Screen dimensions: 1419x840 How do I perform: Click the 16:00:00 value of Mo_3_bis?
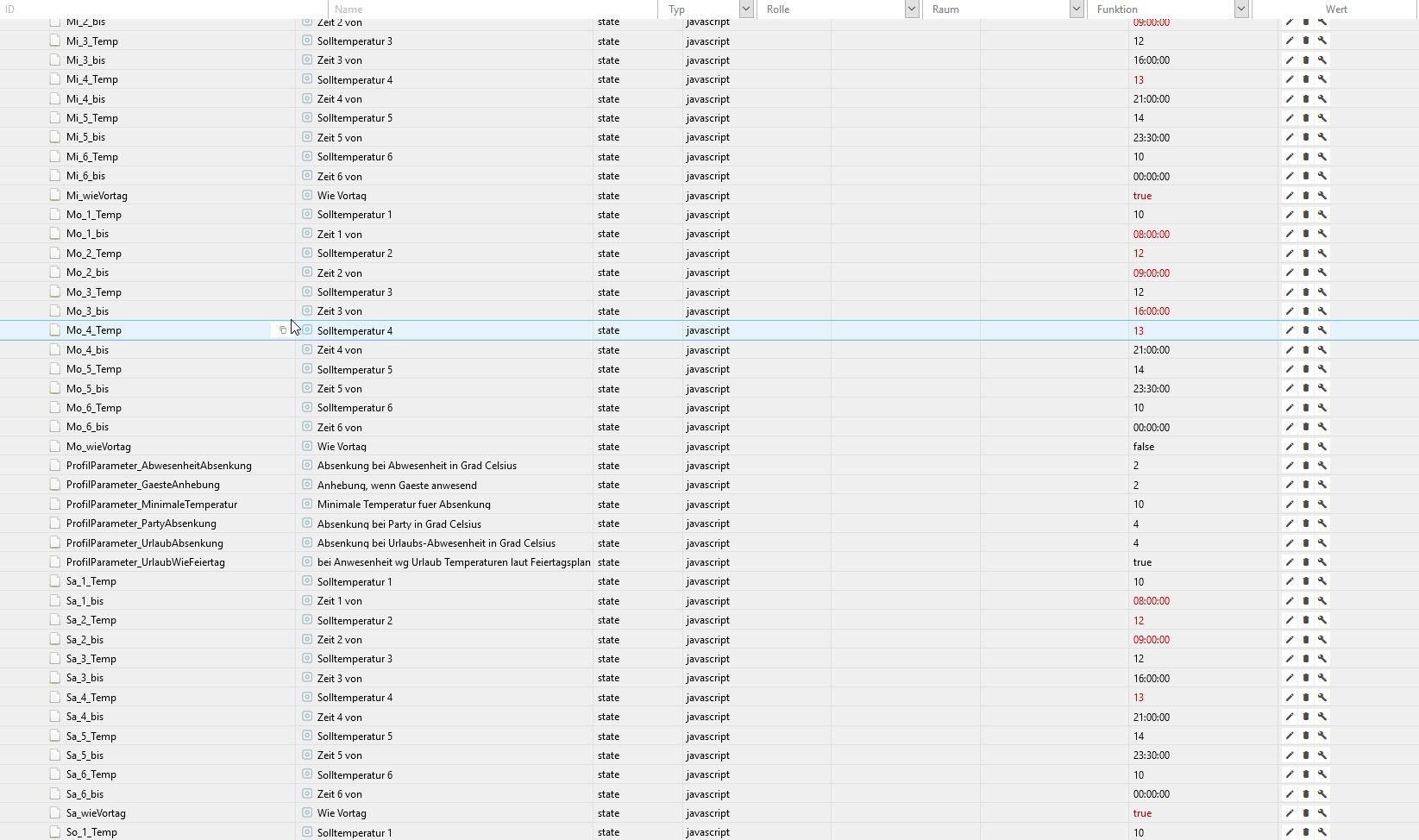tap(1152, 311)
